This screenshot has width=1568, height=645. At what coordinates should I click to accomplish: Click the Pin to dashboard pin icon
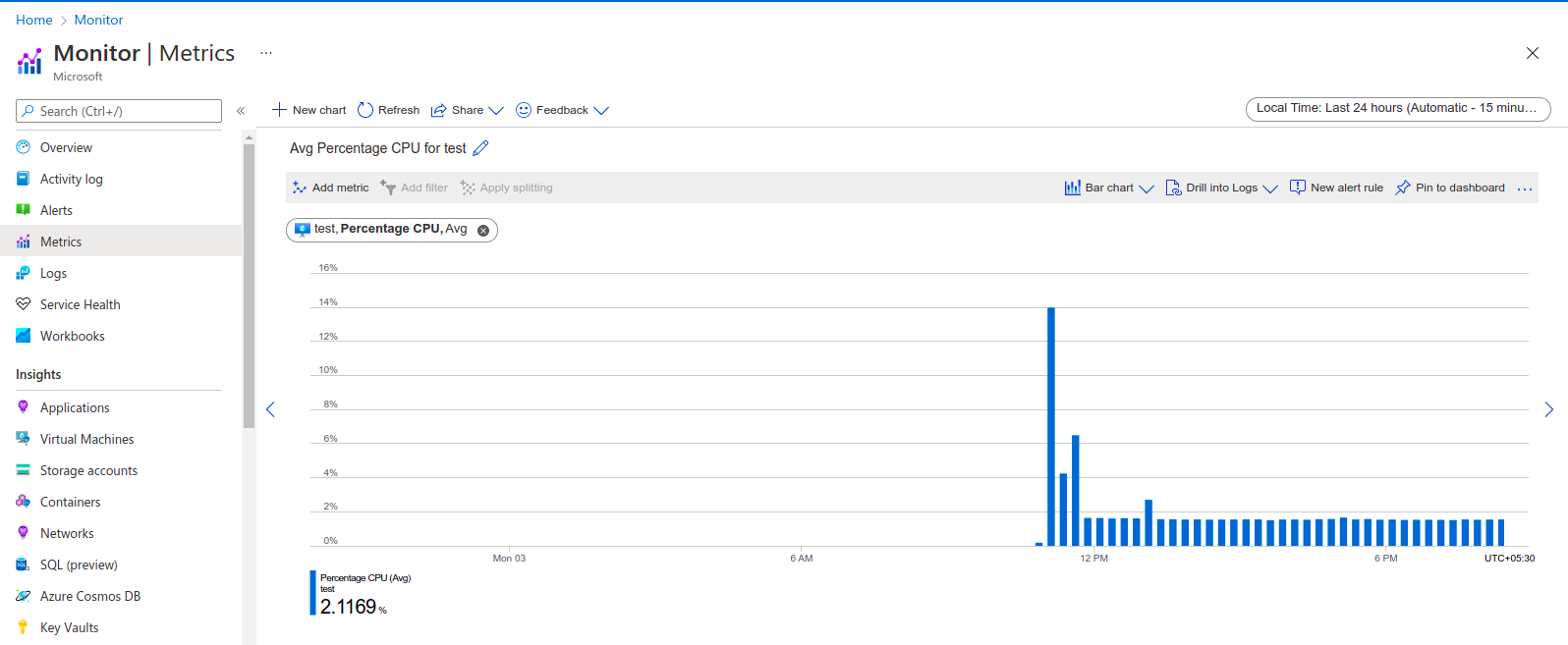coord(1403,188)
